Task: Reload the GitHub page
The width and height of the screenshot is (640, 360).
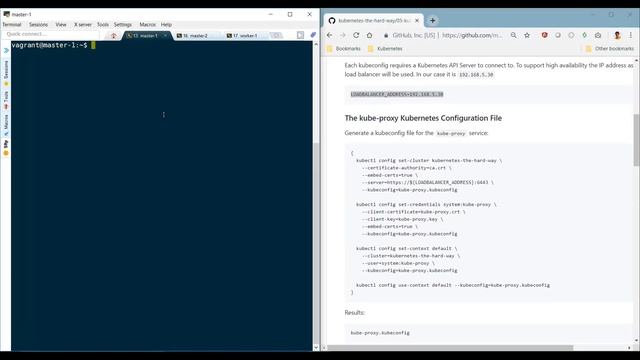Action: click(x=356, y=36)
